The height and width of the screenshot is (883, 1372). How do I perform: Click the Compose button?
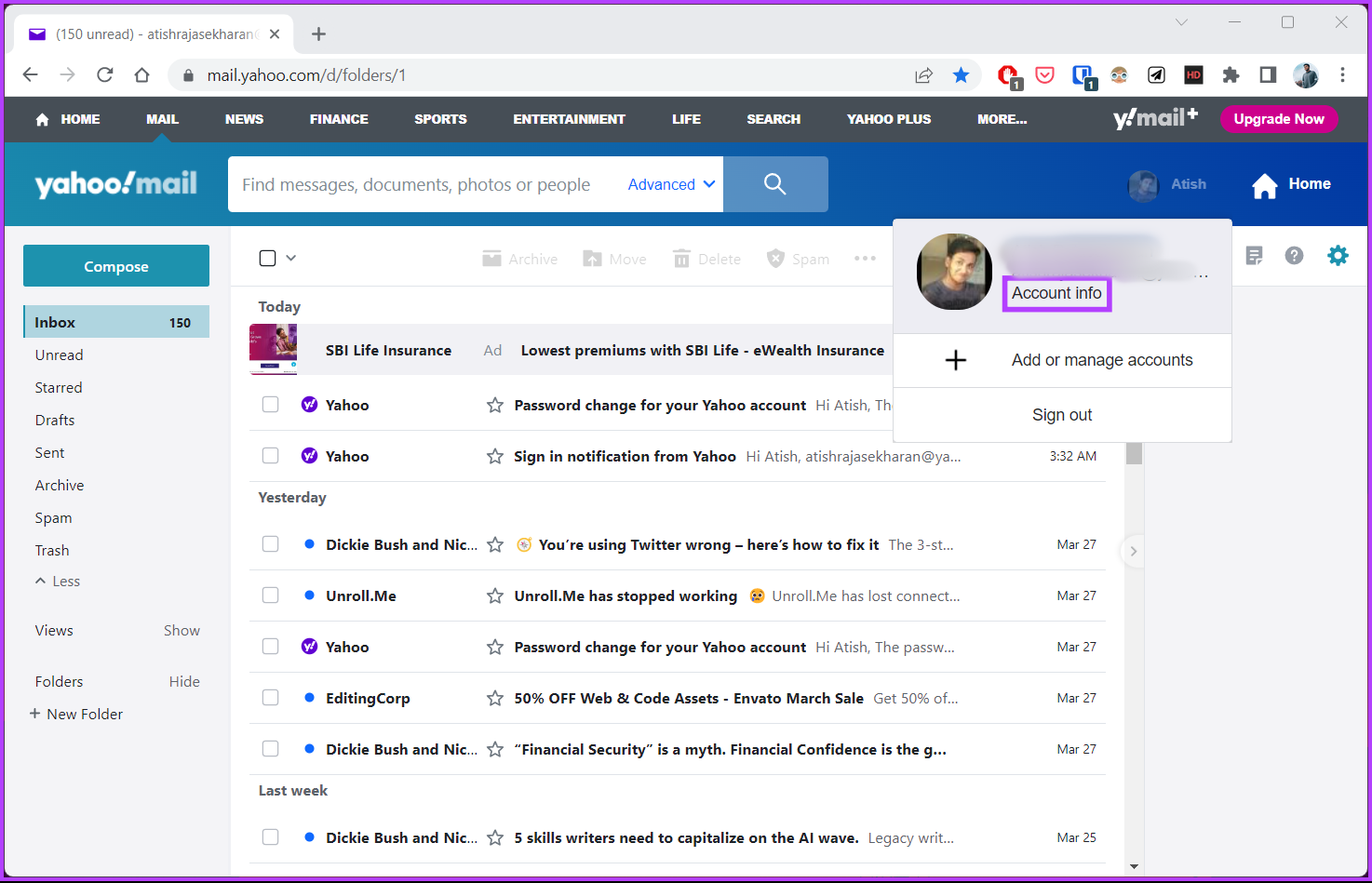pos(115,265)
